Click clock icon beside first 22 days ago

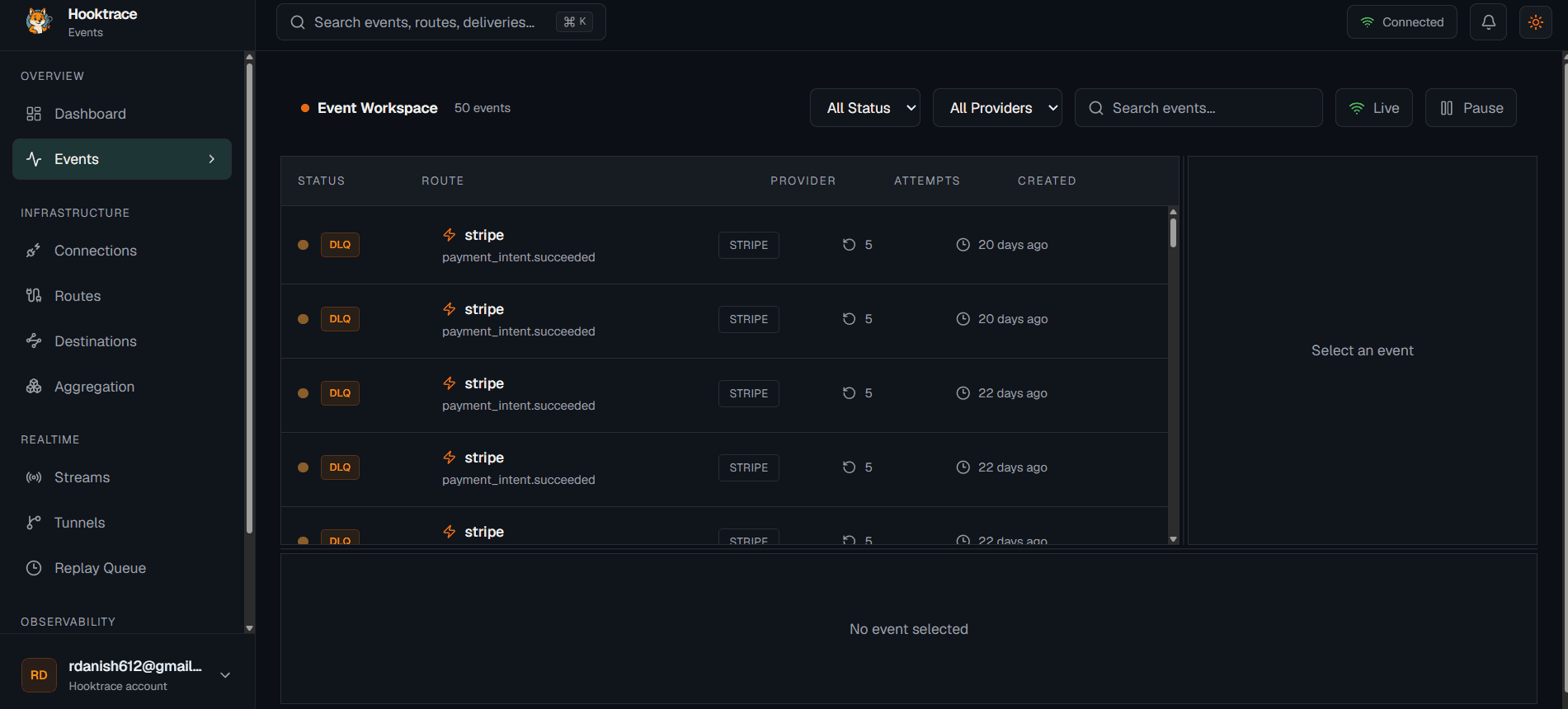(x=963, y=393)
